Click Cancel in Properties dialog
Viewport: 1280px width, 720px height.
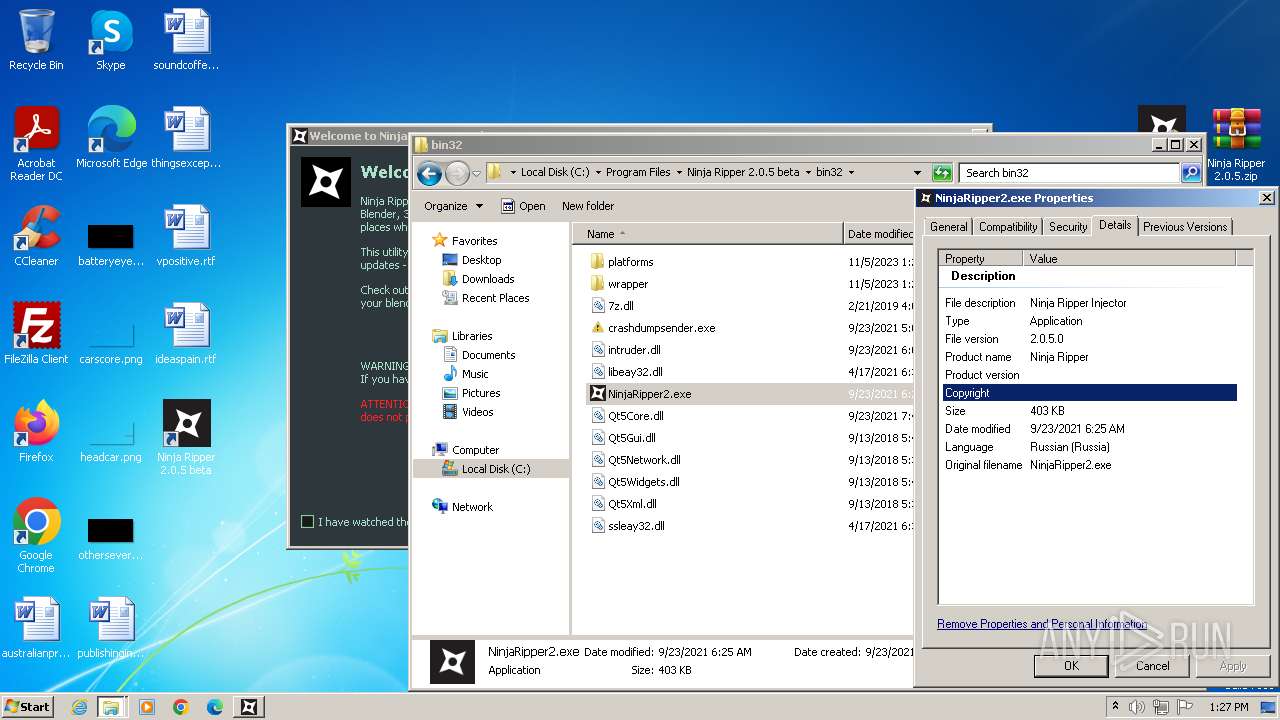click(1152, 666)
